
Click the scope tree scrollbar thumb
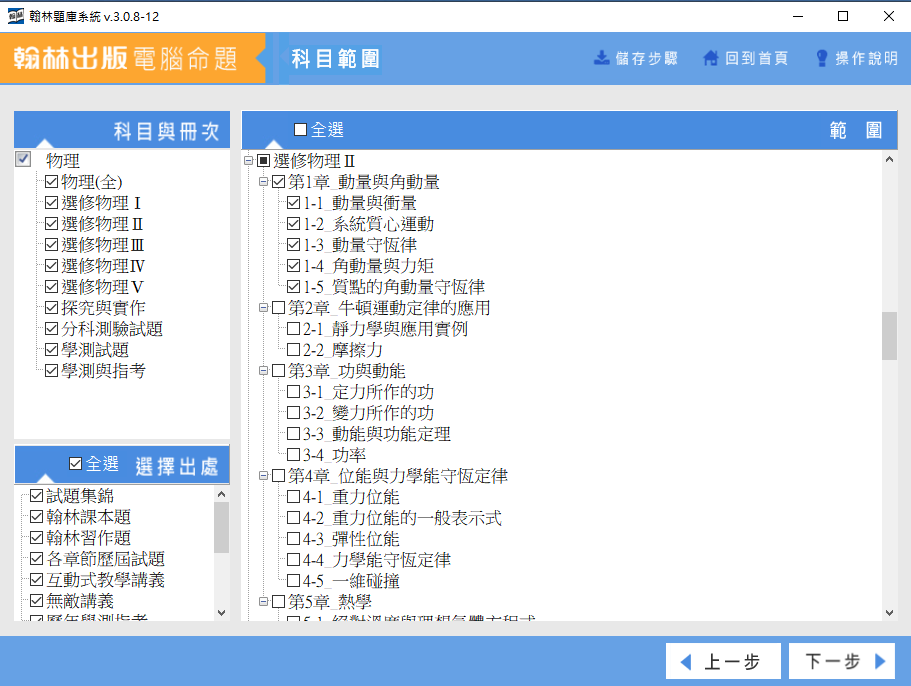tap(889, 336)
